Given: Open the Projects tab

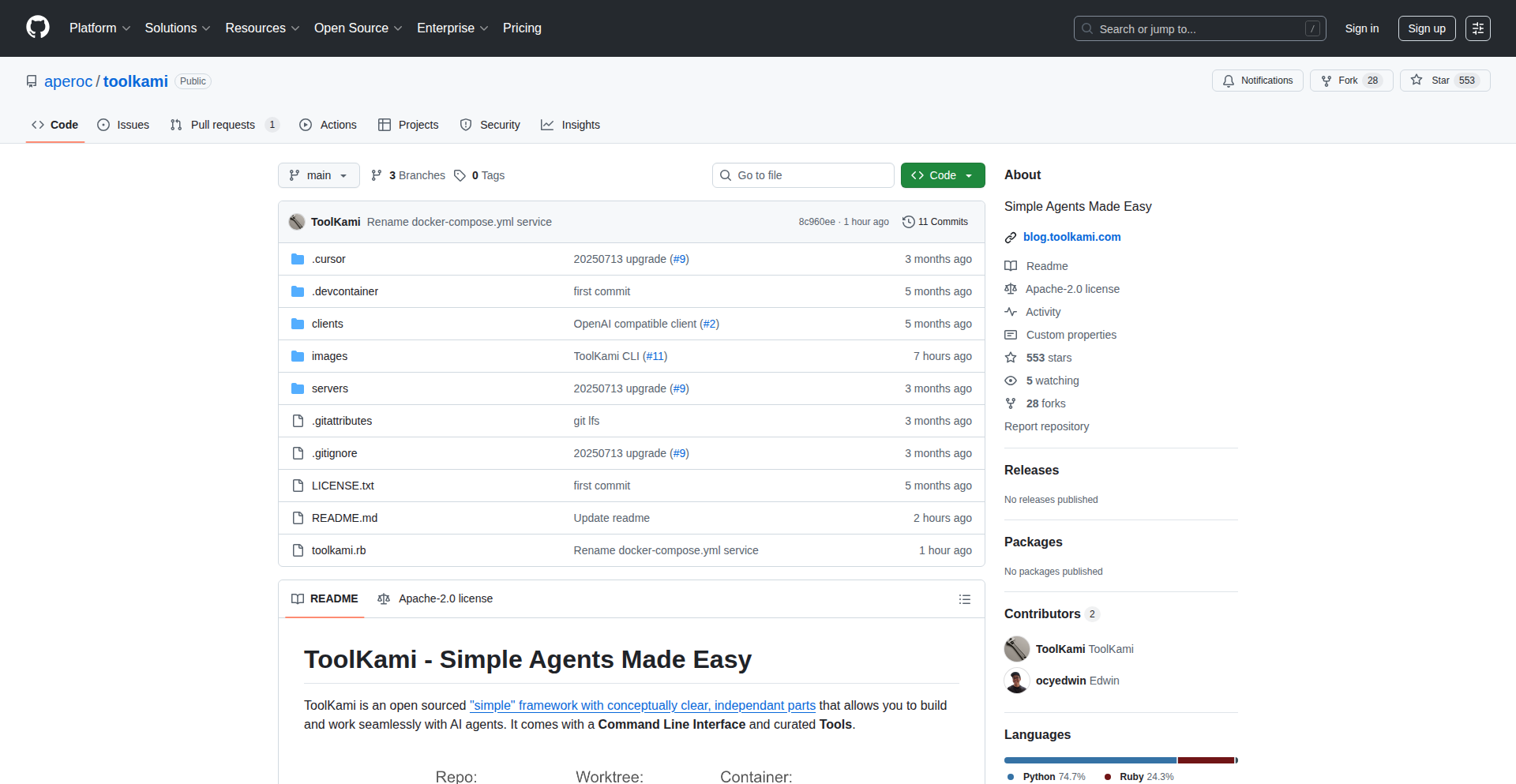Looking at the screenshot, I should tap(408, 125).
